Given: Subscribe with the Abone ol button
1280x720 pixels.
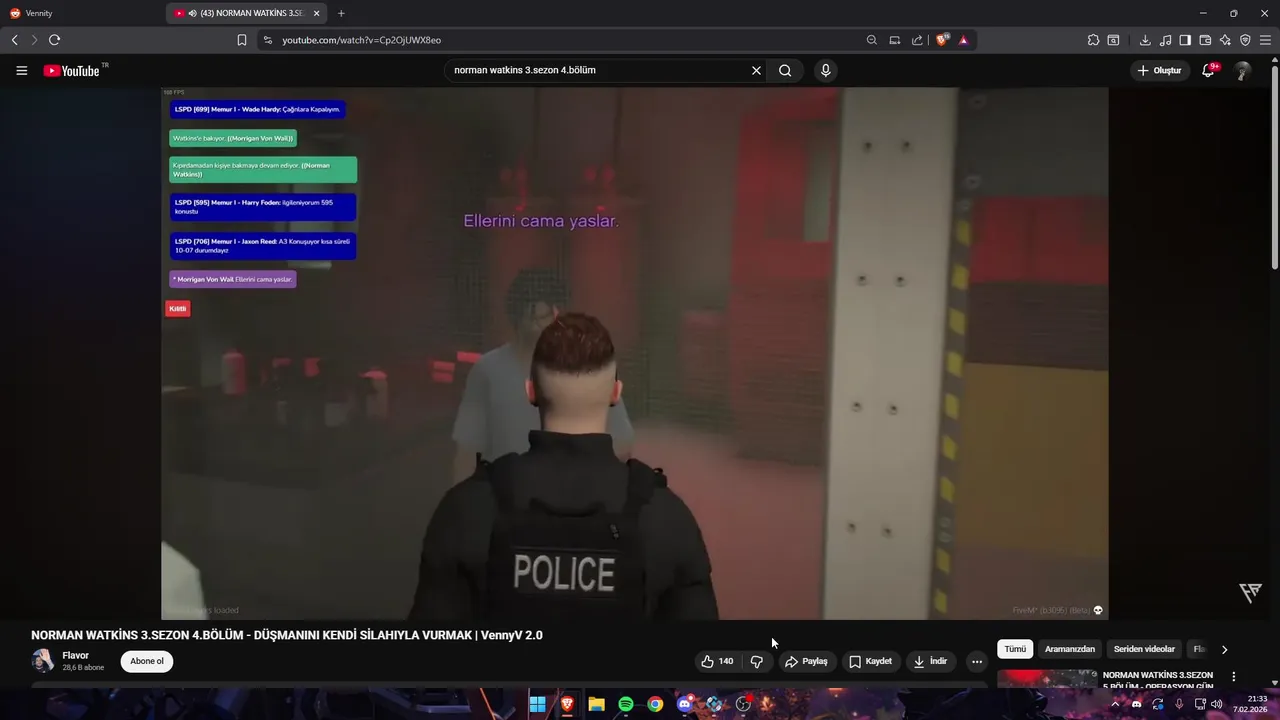Looking at the screenshot, I should [147, 661].
